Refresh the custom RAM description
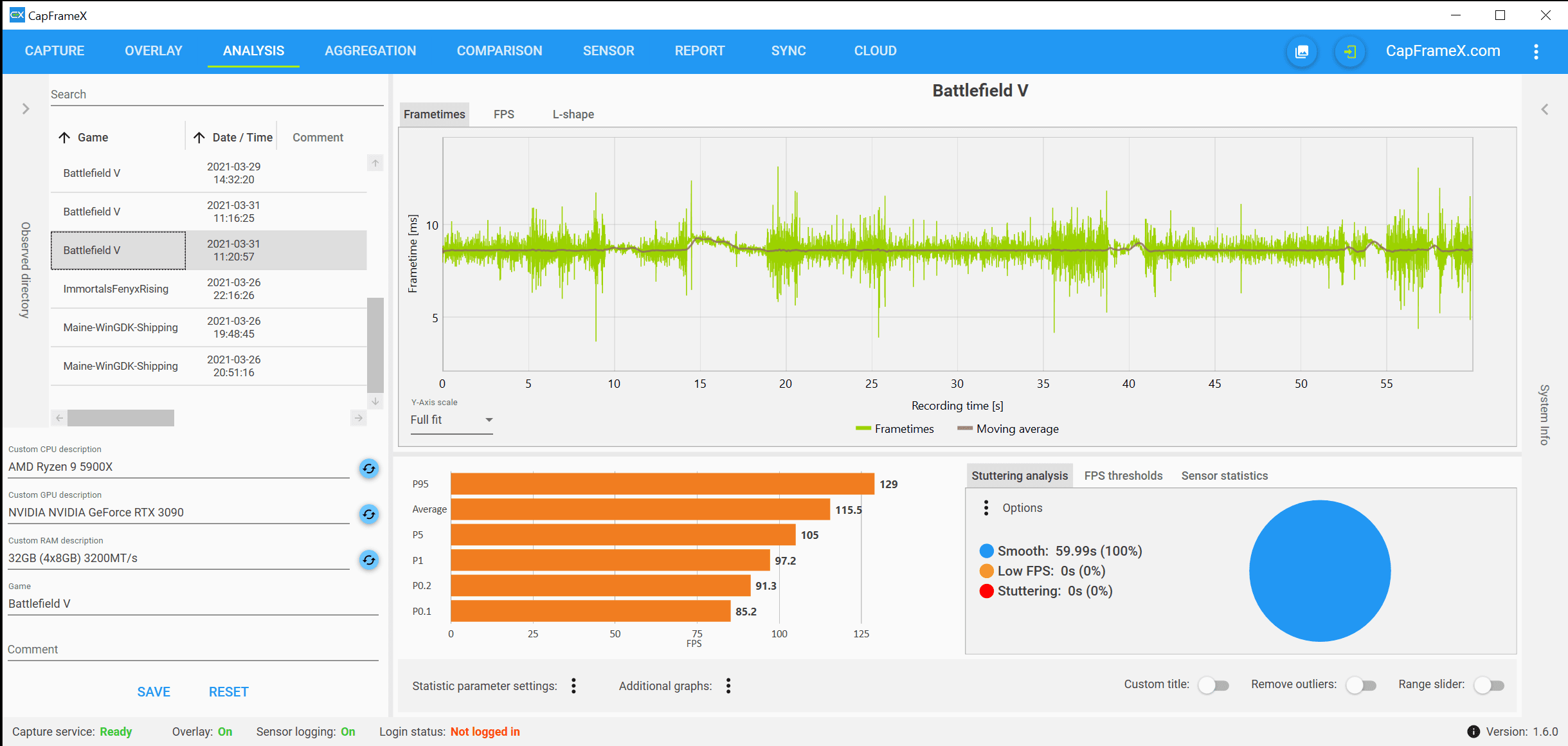This screenshot has height=746, width=1568. (x=369, y=559)
